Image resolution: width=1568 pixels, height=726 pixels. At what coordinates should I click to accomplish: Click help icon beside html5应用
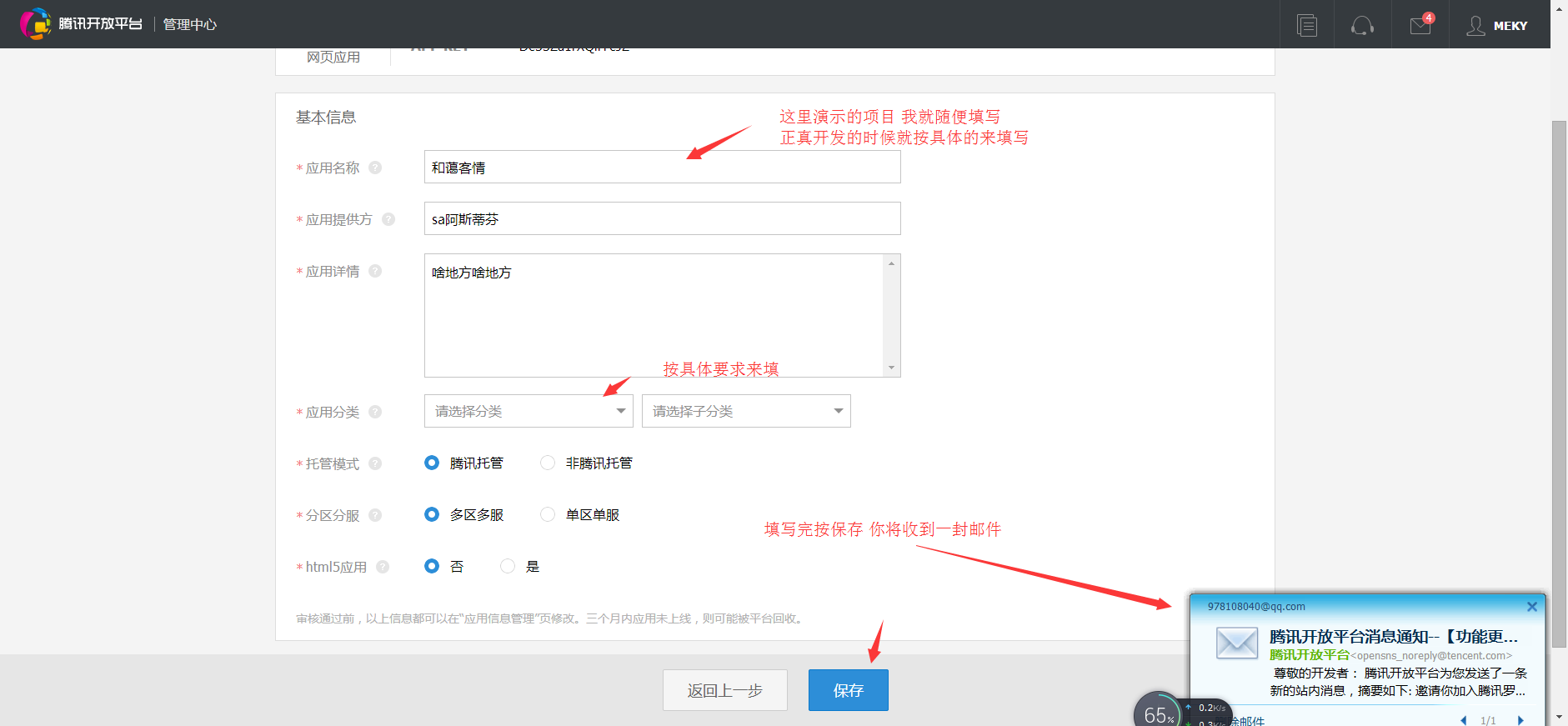(383, 567)
